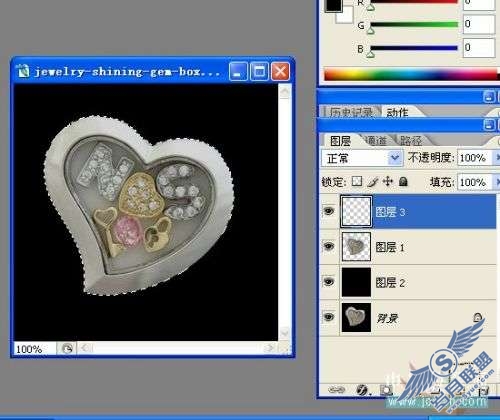Viewport: 500px width, 420px height.
Task: Click the document status icon beside 100%
Action: pos(67,349)
